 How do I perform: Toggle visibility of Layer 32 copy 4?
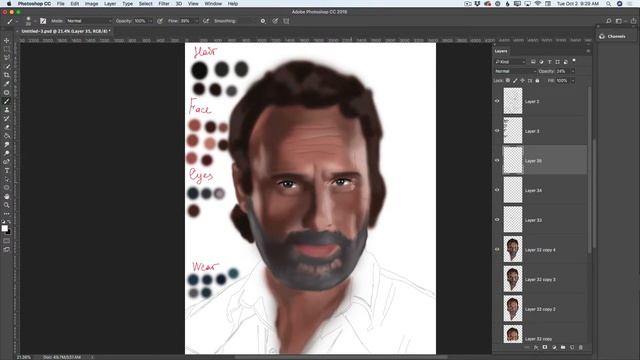pyautogui.click(x=497, y=249)
